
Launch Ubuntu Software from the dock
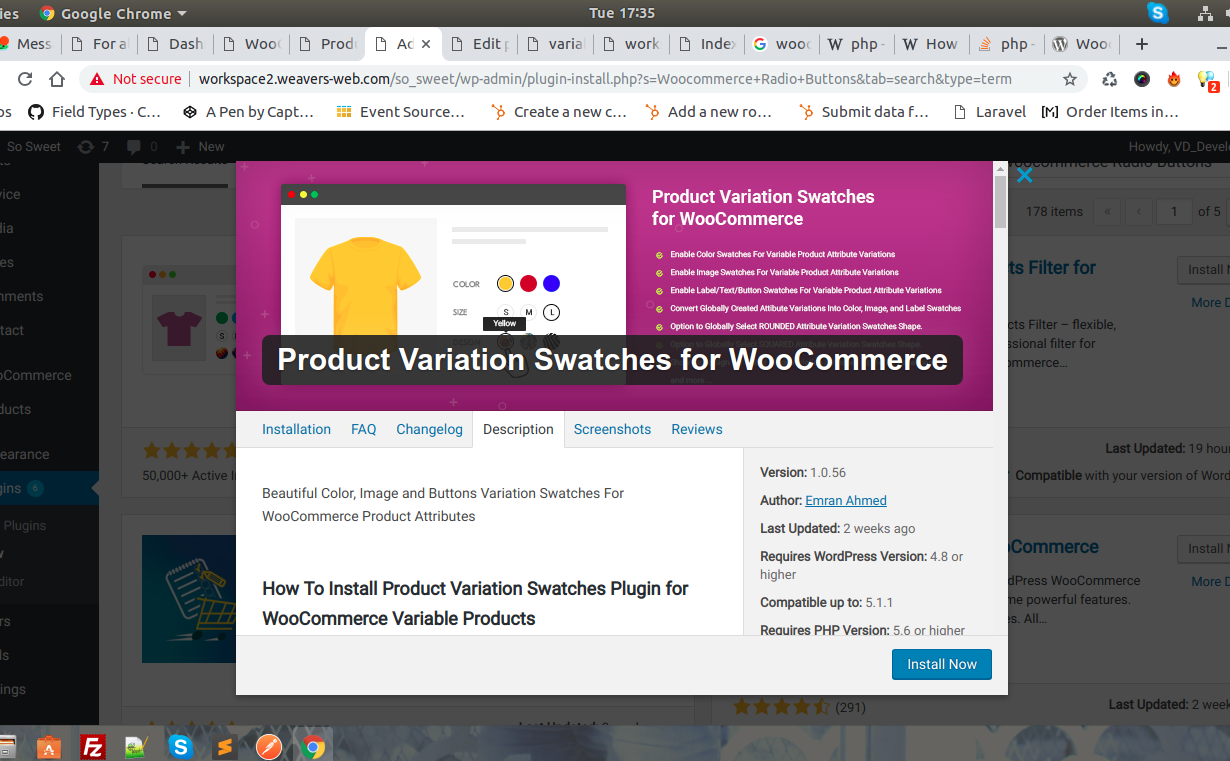50,746
